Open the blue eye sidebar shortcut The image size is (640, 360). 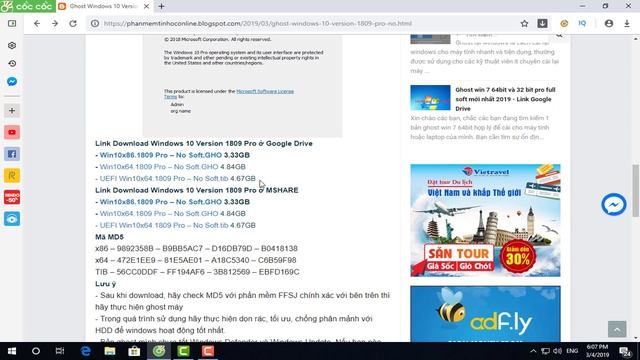pyautogui.click(x=12, y=219)
